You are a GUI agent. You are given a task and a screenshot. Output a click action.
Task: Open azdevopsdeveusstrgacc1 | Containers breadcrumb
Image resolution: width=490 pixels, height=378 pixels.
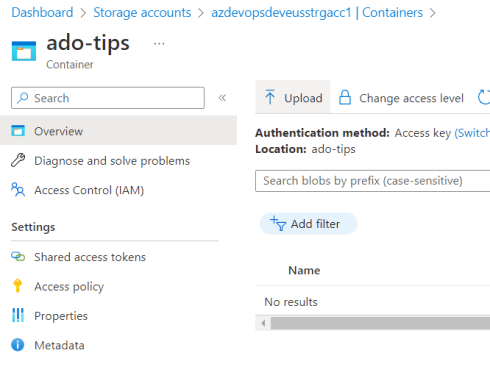coord(317,13)
